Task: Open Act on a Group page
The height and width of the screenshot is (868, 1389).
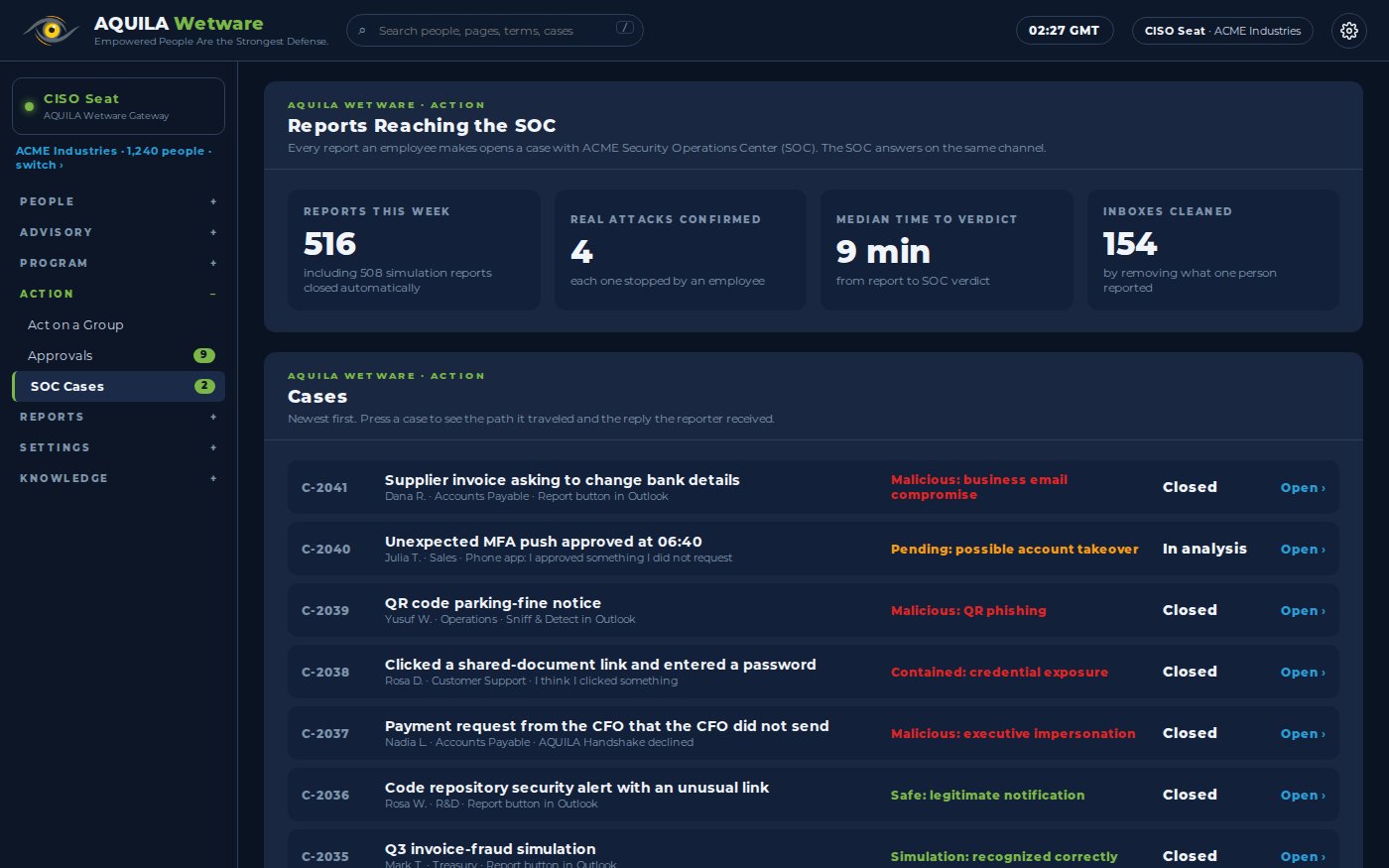Action: pyautogui.click(x=118, y=324)
